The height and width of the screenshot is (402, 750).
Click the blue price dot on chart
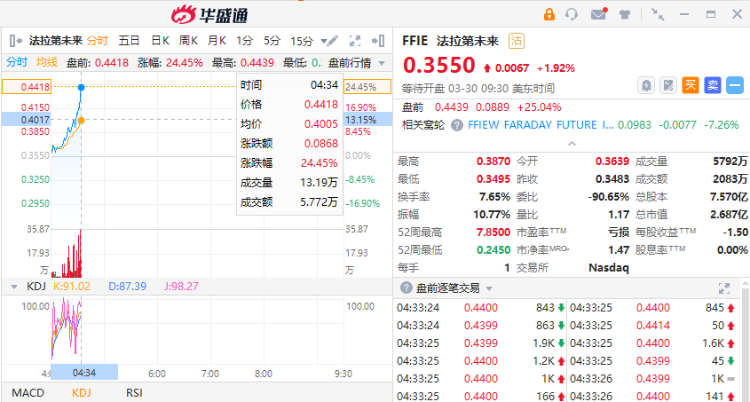(x=81, y=87)
